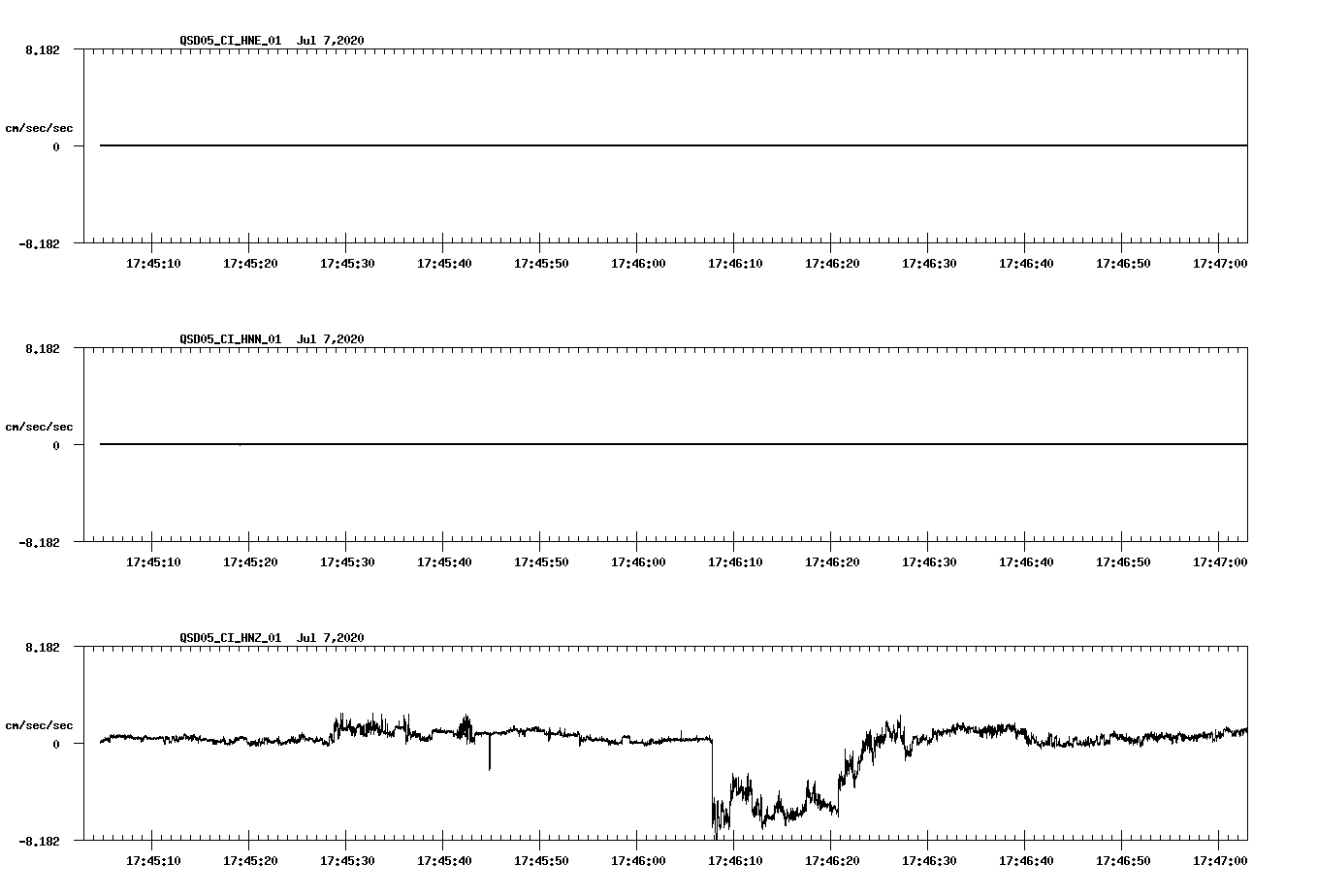Click 17:45:40 time label under HNZ plot
1317x896 pixels.
click(x=444, y=861)
